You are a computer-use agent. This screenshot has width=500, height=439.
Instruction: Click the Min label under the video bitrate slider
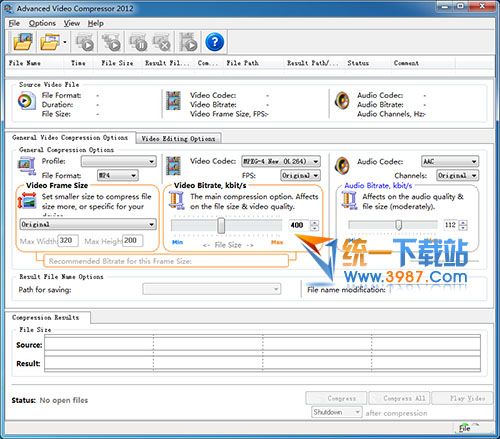click(x=177, y=242)
